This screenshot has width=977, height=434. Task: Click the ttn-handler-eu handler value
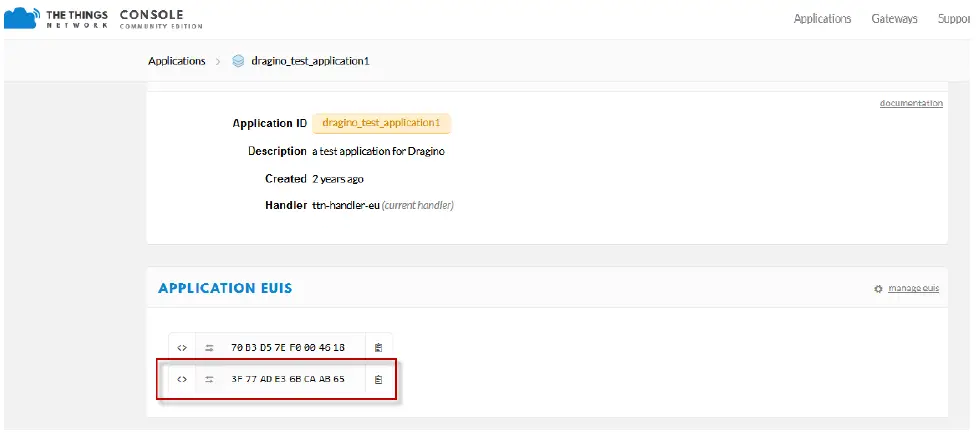coord(346,205)
